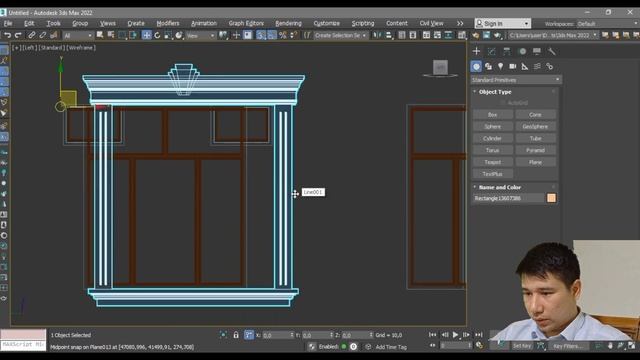Select the Shapes category icon

point(489,66)
